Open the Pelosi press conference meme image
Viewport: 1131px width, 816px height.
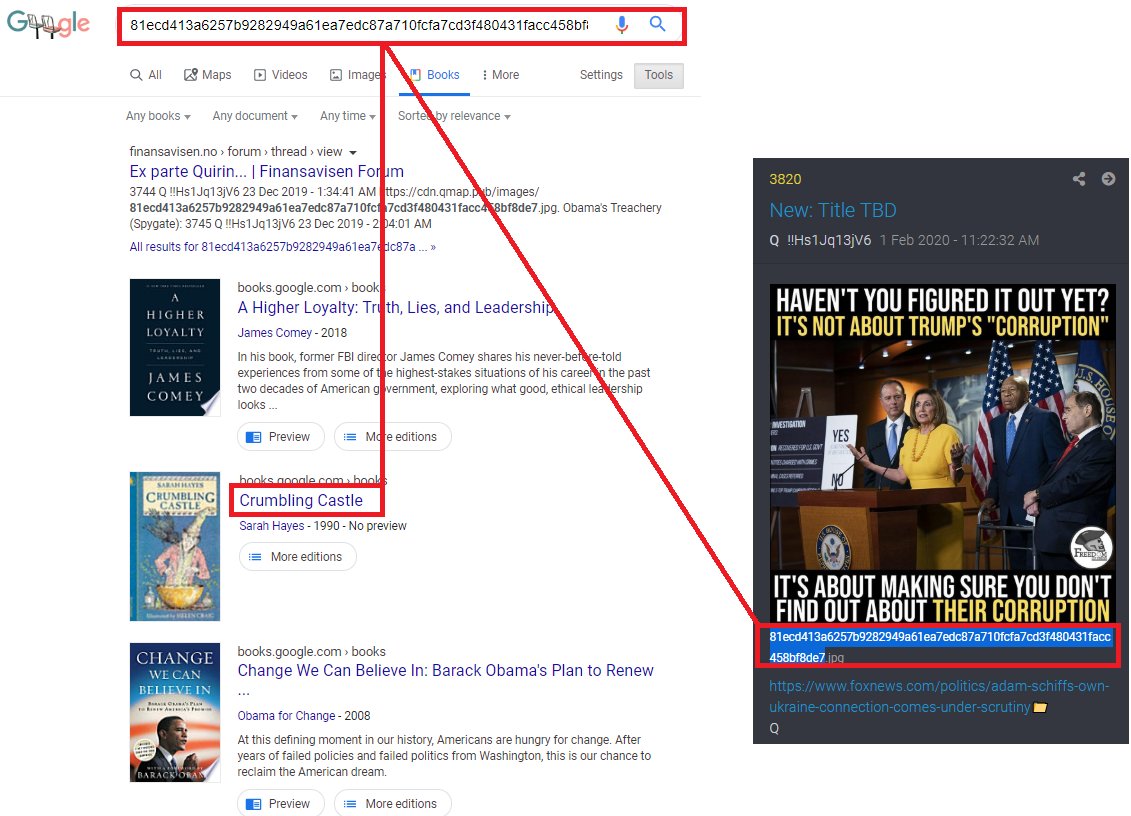tap(942, 454)
